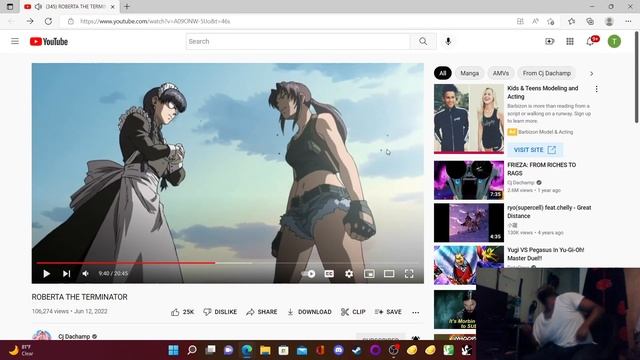640x360 pixels.
Task: Click the browser address bar URL
Action: [x=155, y=21]
